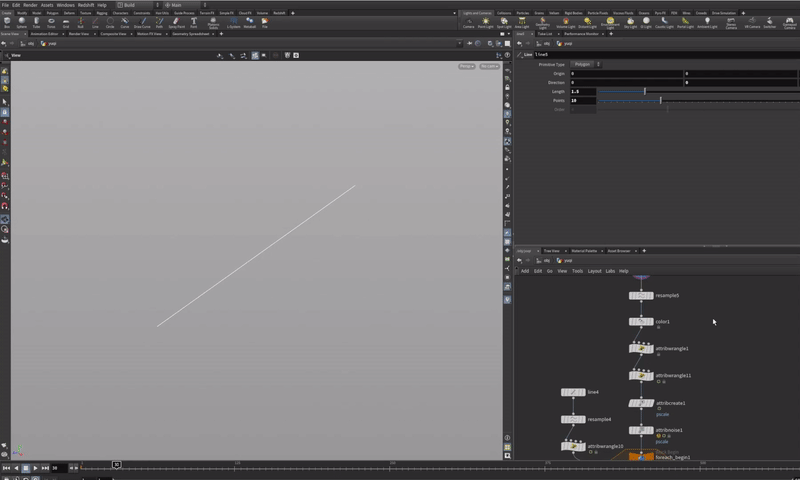The height and width of the screenshot is (480, 800).
Task: Select the attribnoise1 node
Action: coord(641,430)
